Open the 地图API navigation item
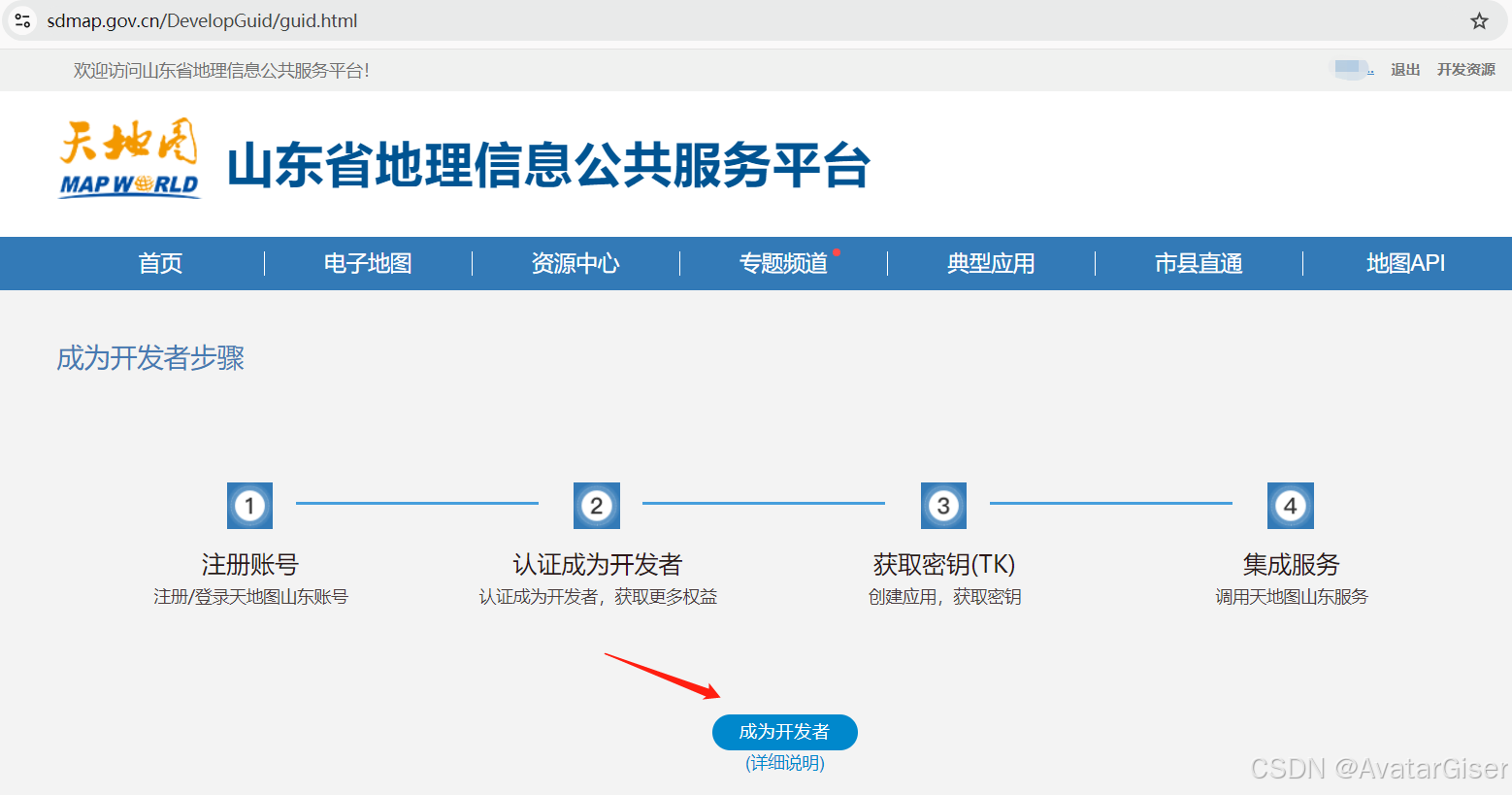 (1405, 263)
